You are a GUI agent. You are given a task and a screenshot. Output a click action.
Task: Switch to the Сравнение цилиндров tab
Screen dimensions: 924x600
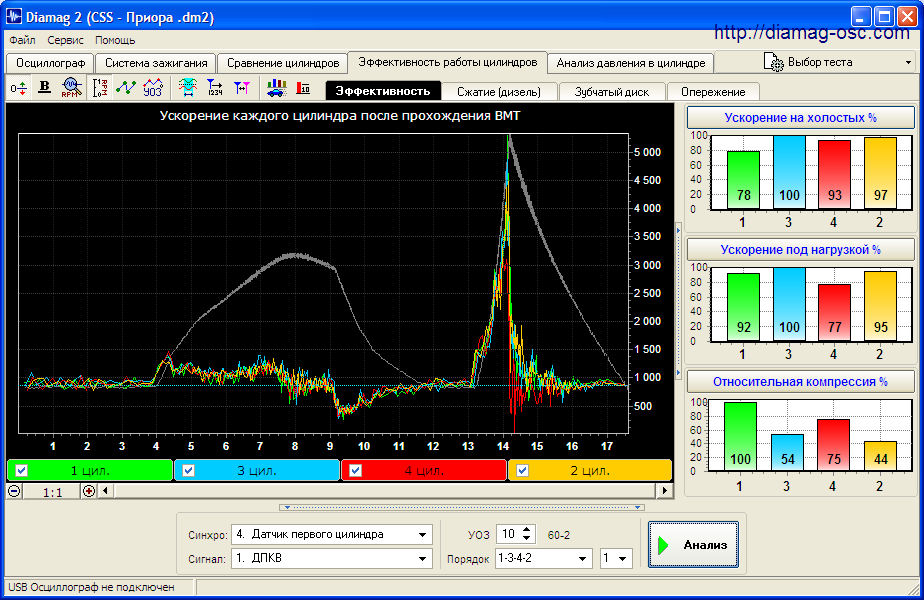point(283,63)
